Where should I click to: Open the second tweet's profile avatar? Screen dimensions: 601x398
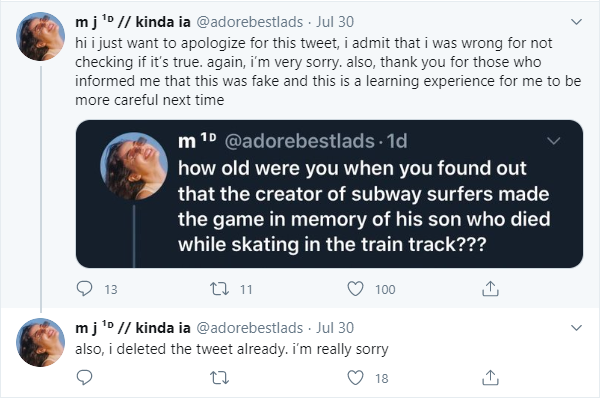41,342
